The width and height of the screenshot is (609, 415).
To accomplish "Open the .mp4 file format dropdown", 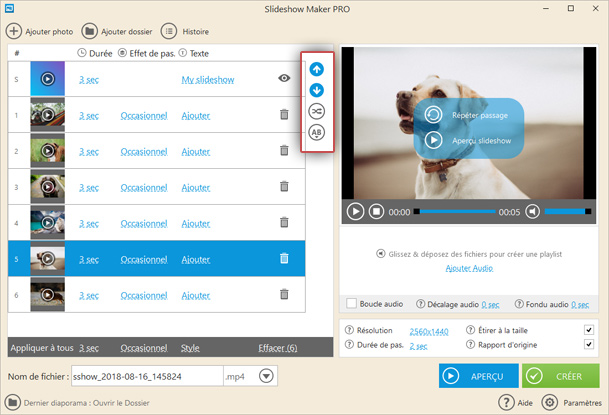I will pos(266,376).
